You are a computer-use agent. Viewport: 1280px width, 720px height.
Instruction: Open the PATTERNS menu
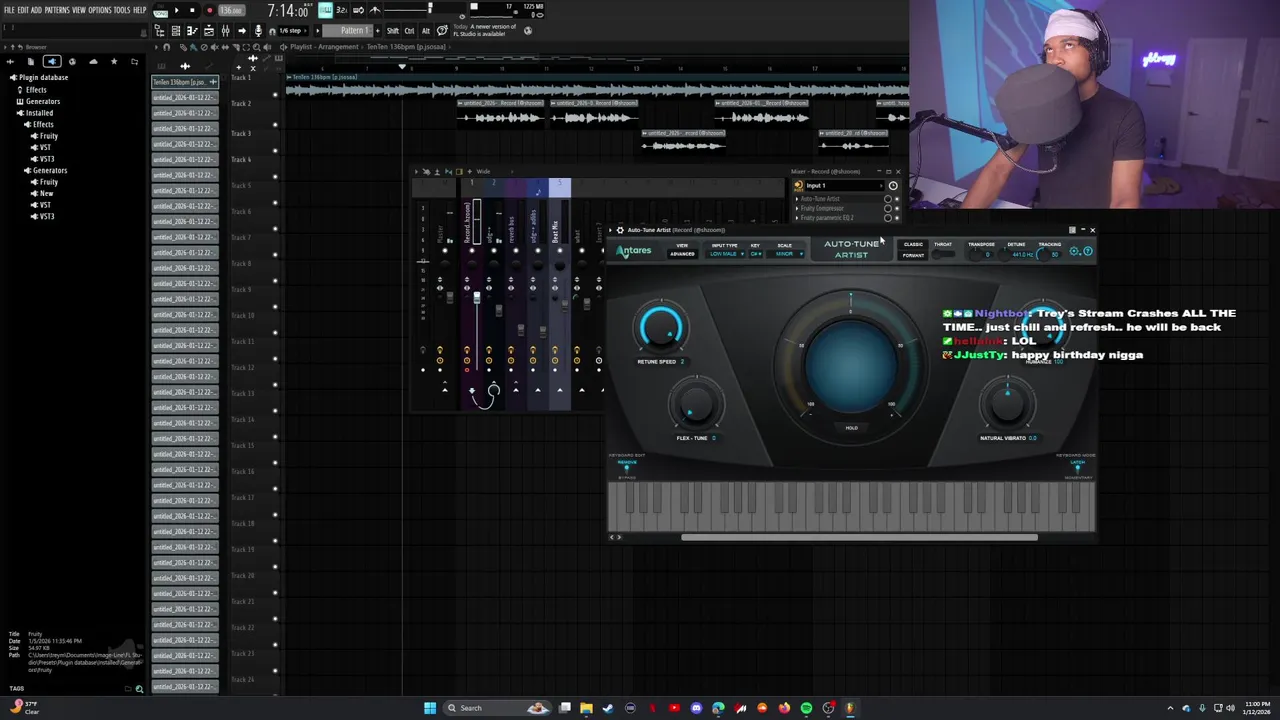click(57, 10)
